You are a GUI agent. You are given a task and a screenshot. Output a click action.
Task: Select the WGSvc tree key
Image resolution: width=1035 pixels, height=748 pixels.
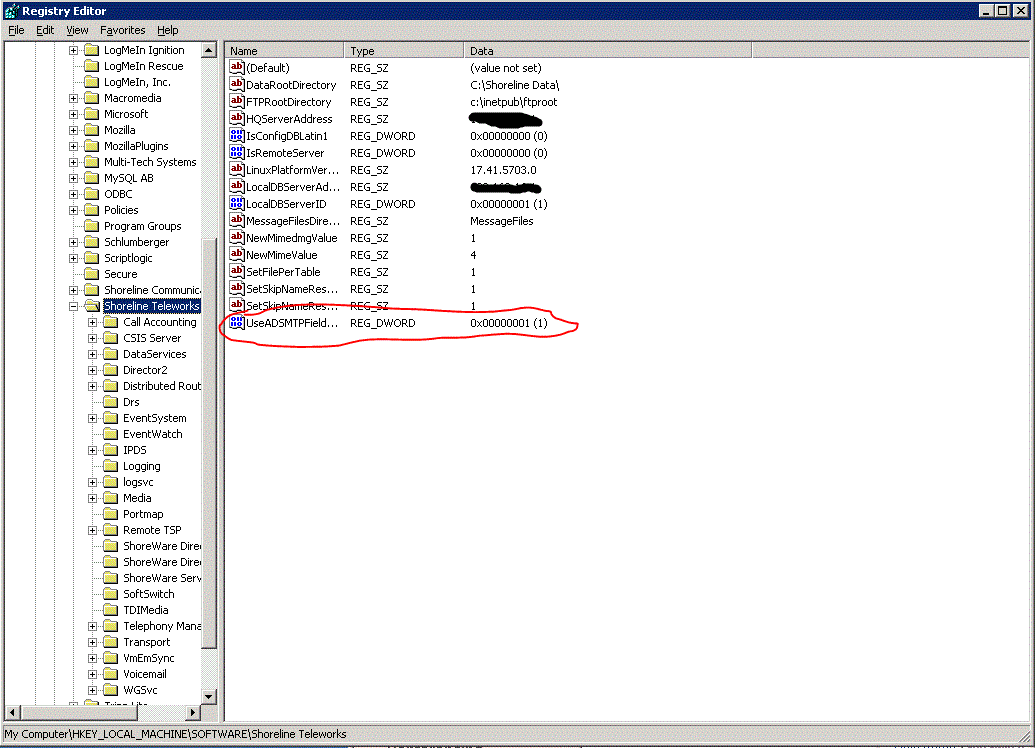[x=140, y=690]
